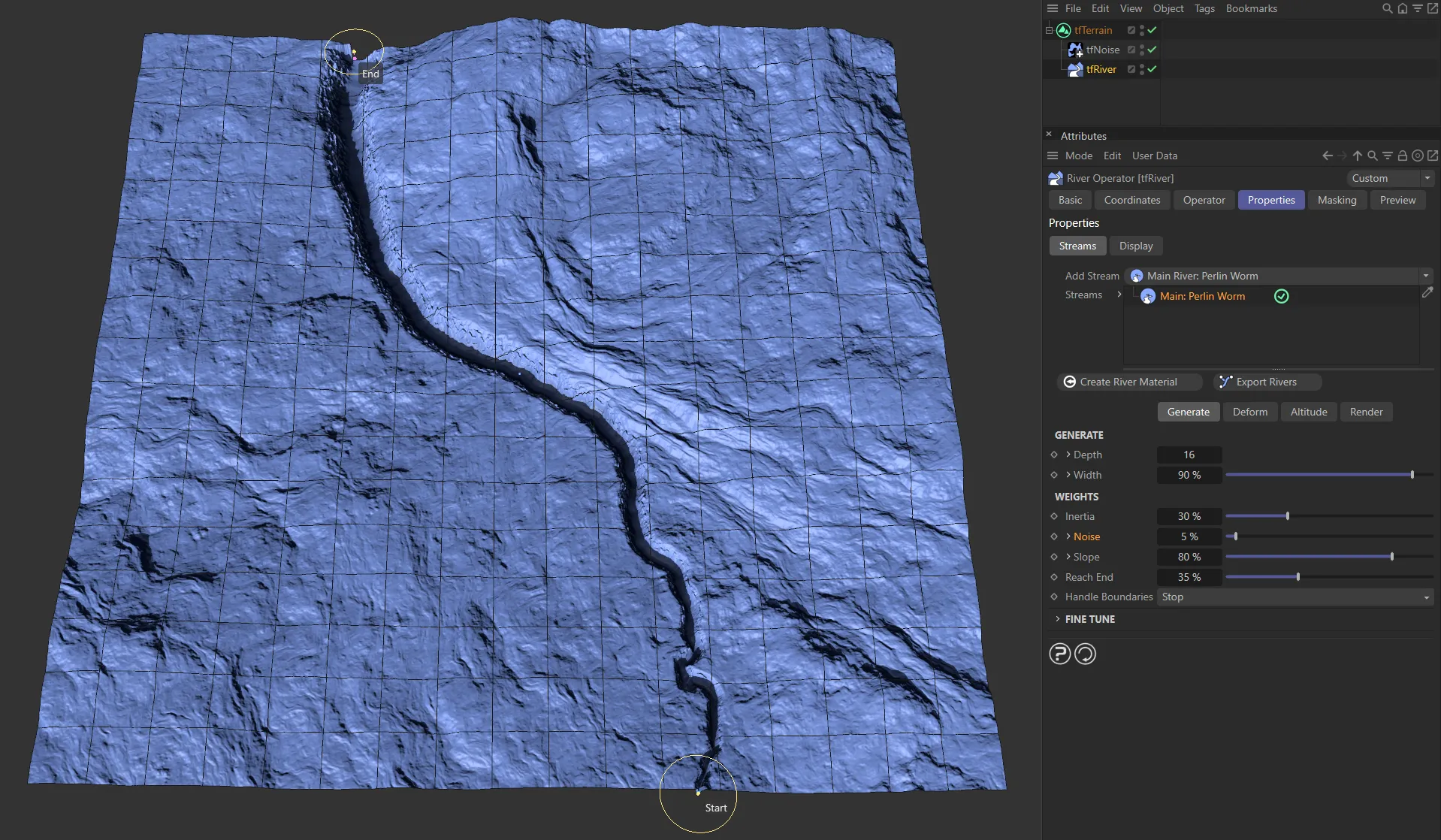Click the Depth value field showing 16
The image size is (1441, 840).
tap(1189, 455)
